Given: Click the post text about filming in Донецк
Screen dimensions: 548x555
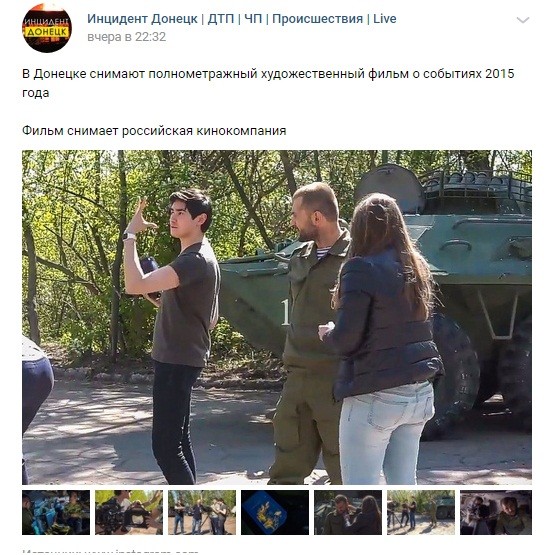Looking at the screenshot, I should 268,83.
